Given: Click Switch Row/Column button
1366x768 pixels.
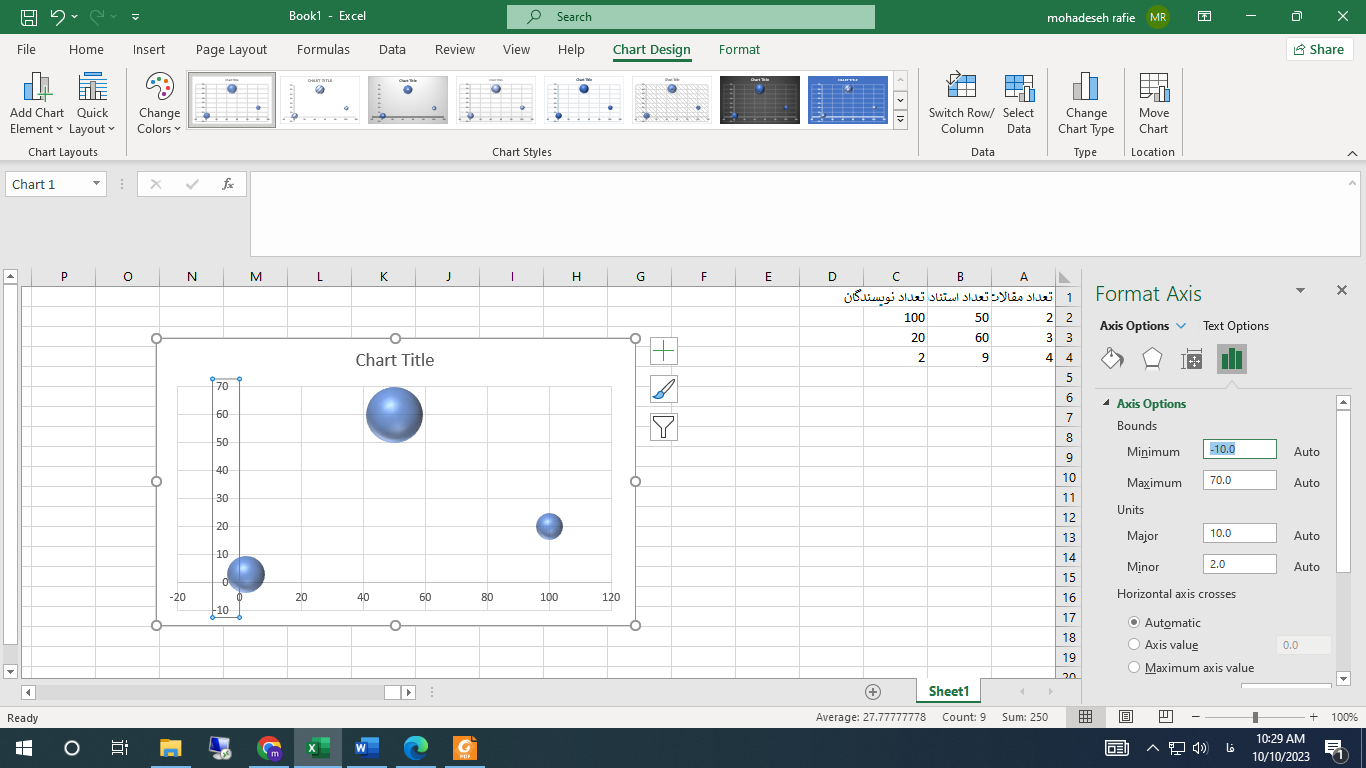Looking at the screenshot, I should [961, 104].
